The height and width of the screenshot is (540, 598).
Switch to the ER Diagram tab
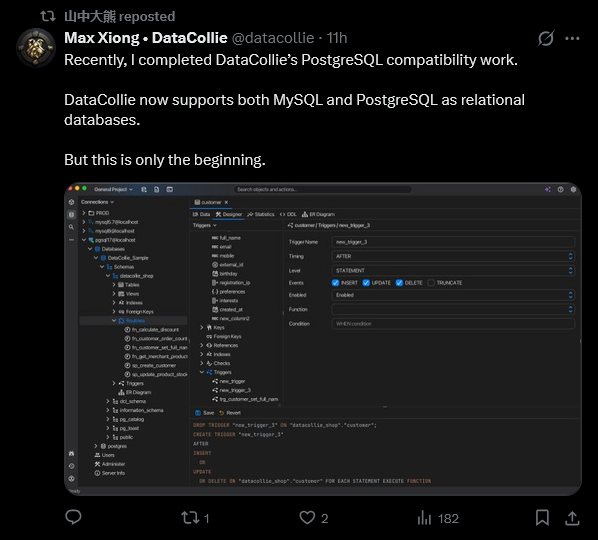point(318,214)
